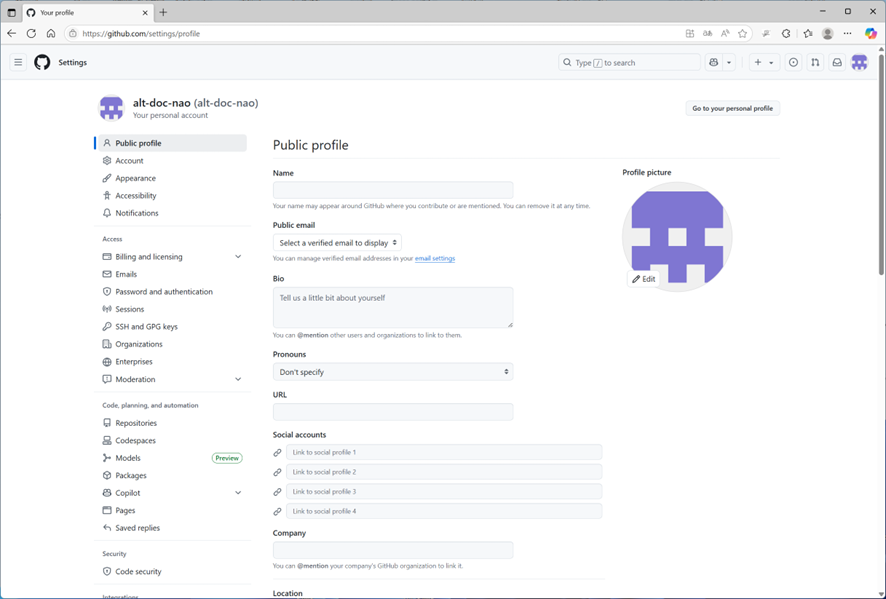
Task: Open Appearance settings in sidebar
Action: 172,178
